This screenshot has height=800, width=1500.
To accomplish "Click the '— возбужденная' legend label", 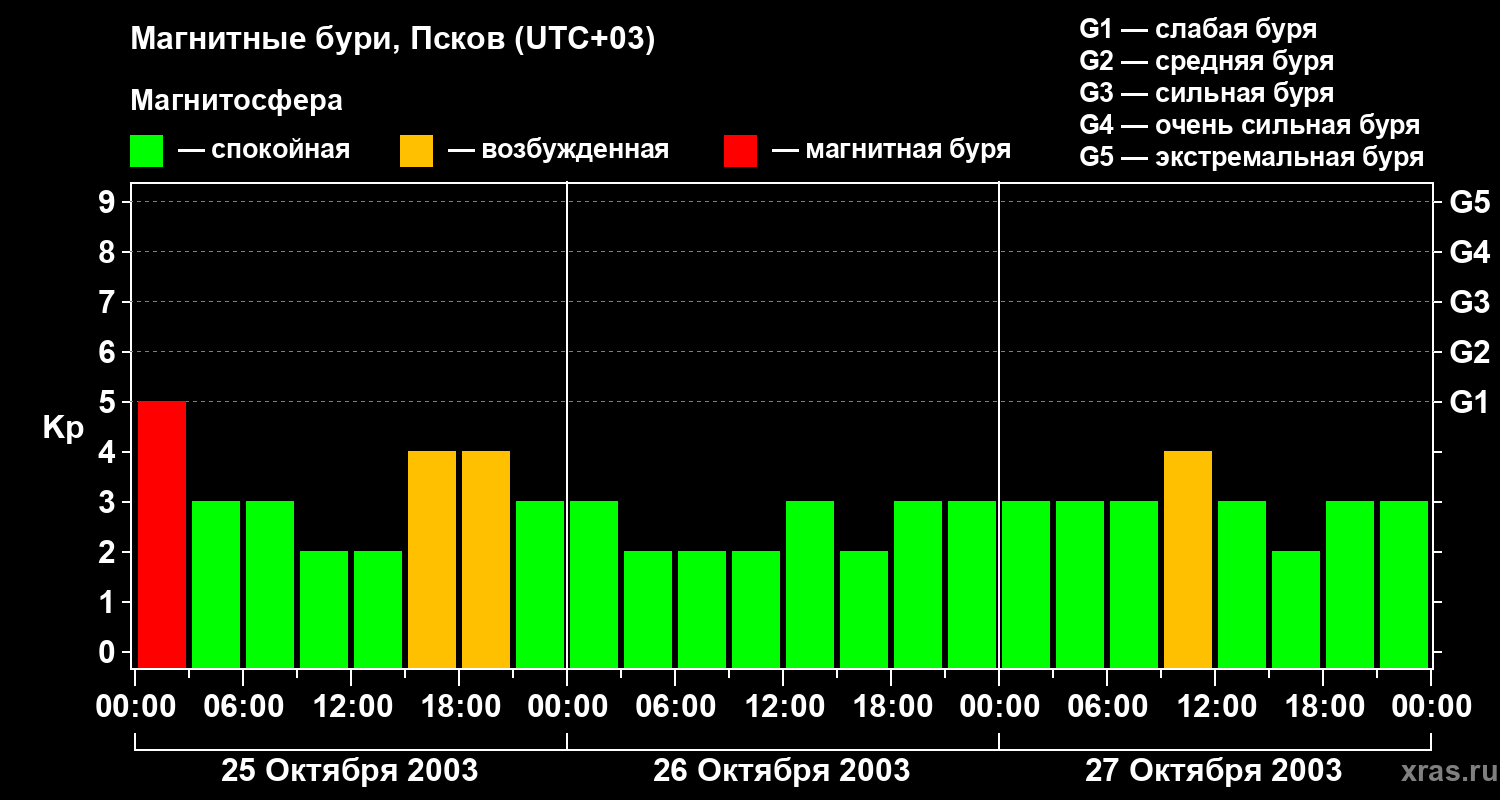I will click(558, 151).
